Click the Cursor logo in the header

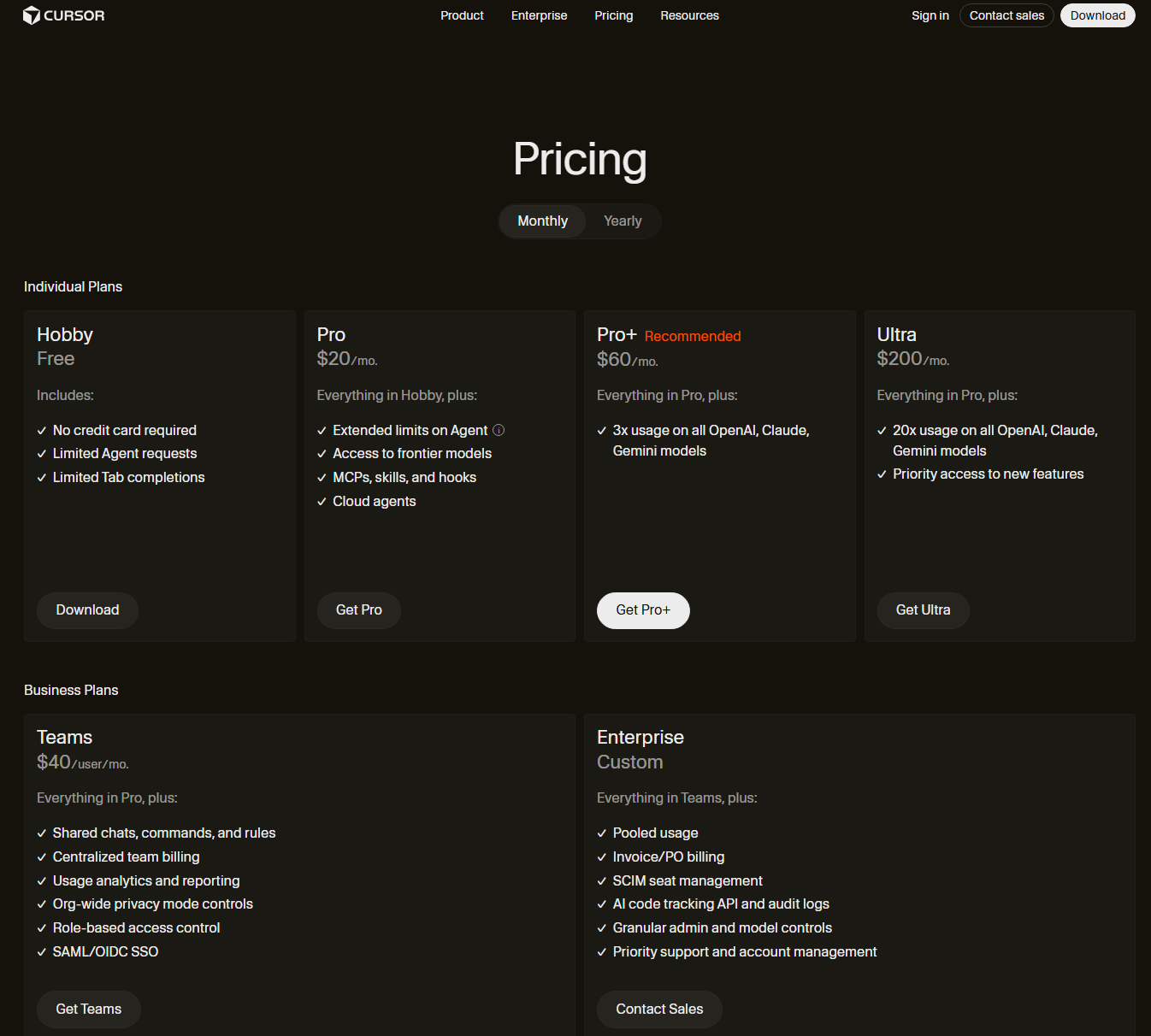[64, 15]
